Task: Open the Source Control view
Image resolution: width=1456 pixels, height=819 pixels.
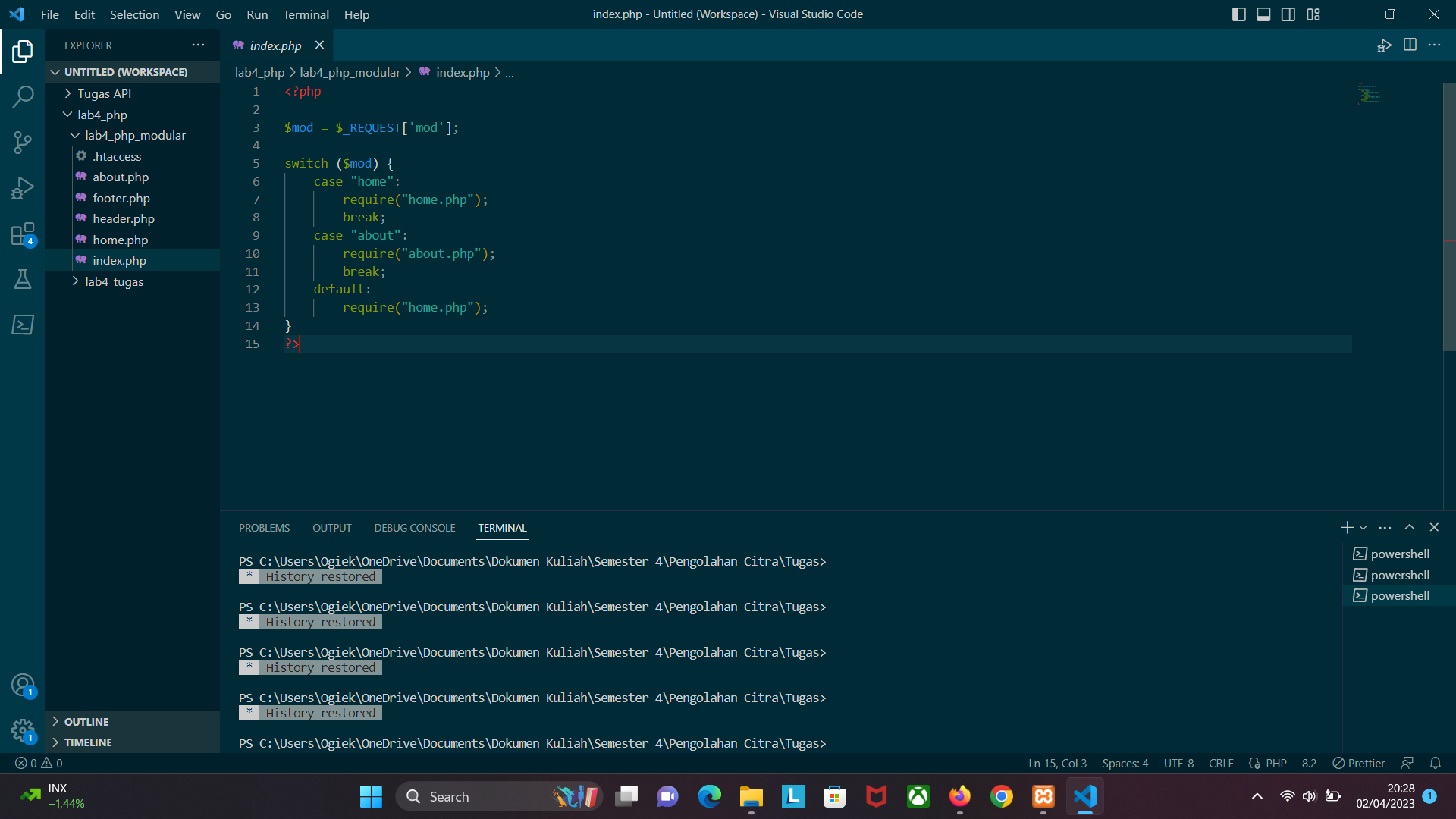Action: [x=23, y=142]
